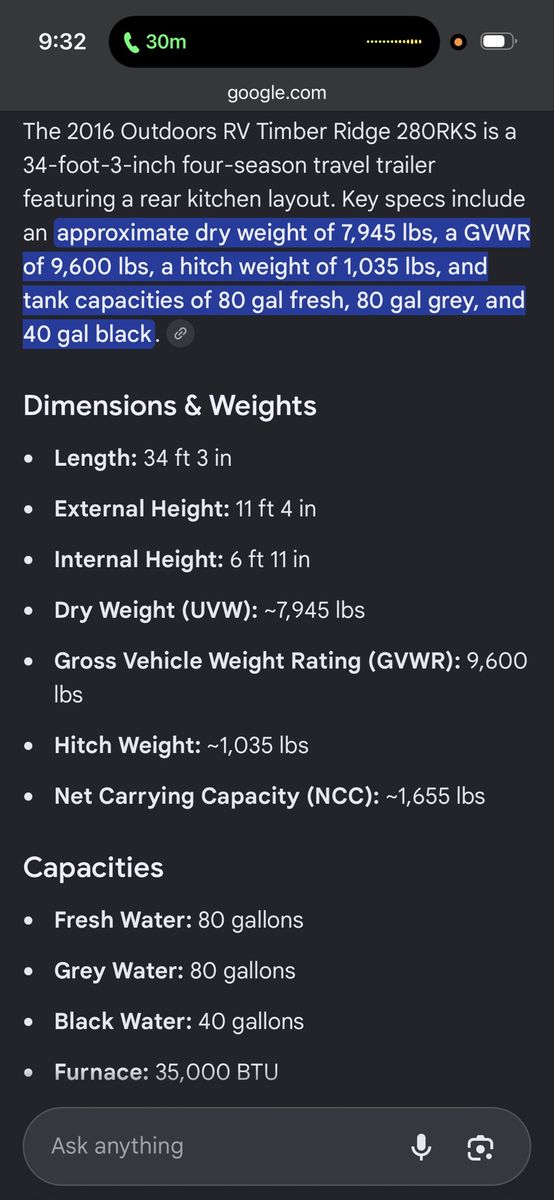
Task: Tap the orange recording indicator dot
Action: coord(458,42)
